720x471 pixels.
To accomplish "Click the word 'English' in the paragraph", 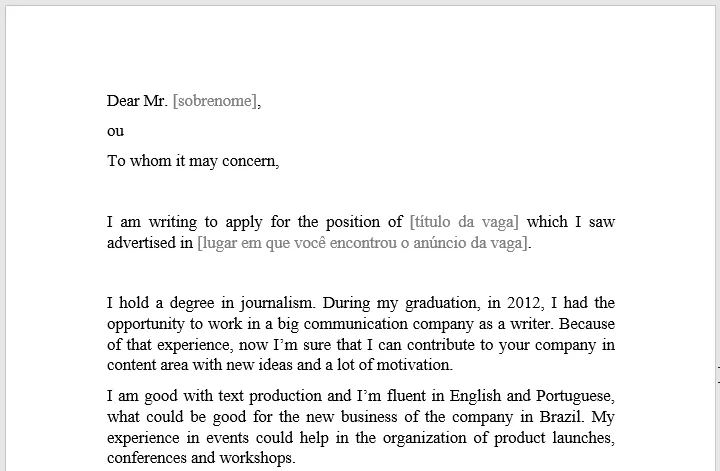I will coord(475,396).
